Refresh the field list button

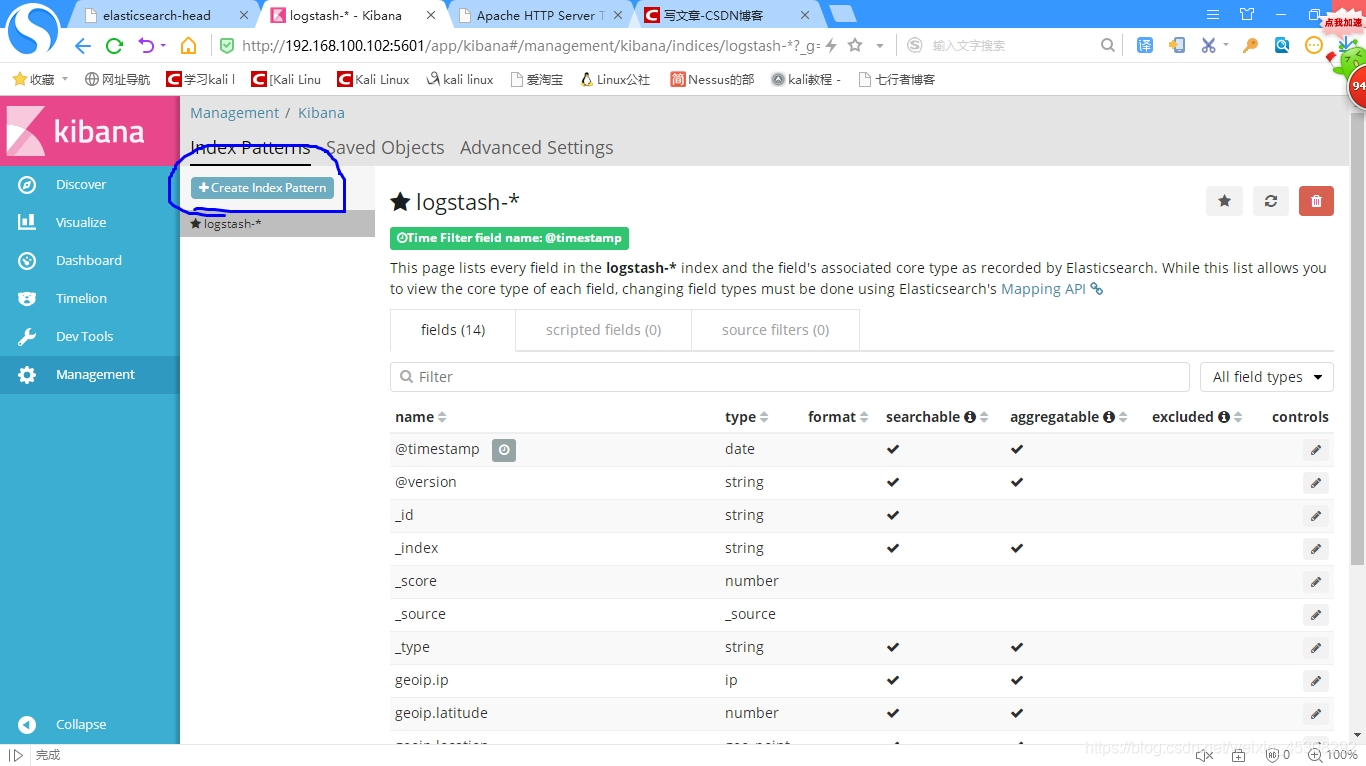point(1270,201)
